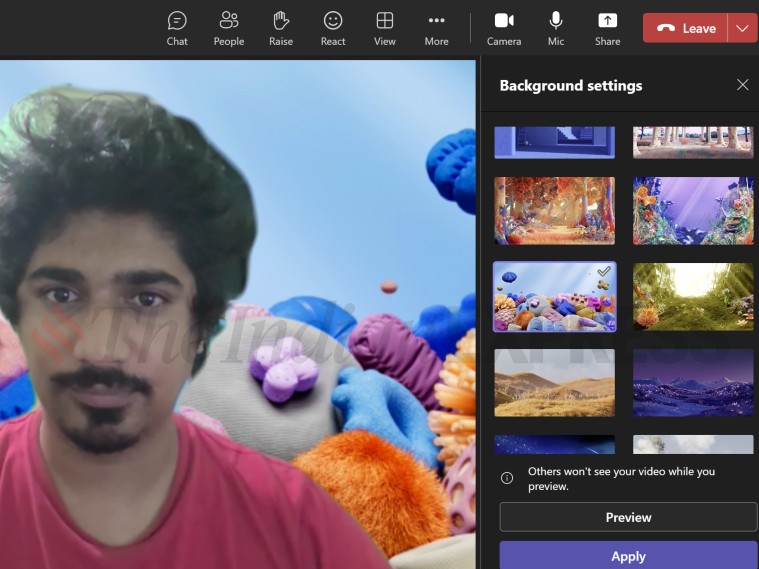Toggle the Camera on or off

click(504, 29)
